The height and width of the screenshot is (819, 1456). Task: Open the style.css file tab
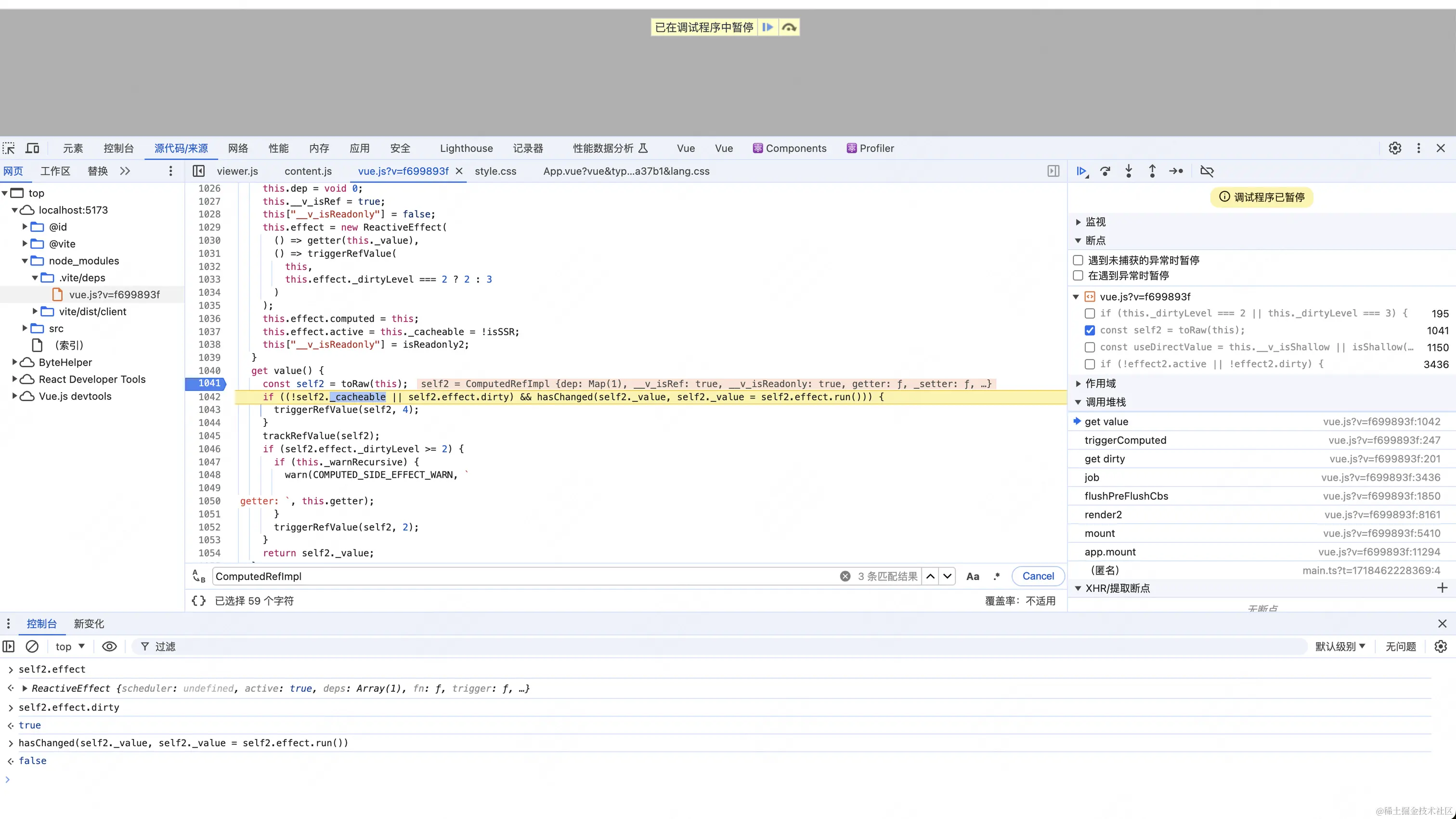click(495, 171)
